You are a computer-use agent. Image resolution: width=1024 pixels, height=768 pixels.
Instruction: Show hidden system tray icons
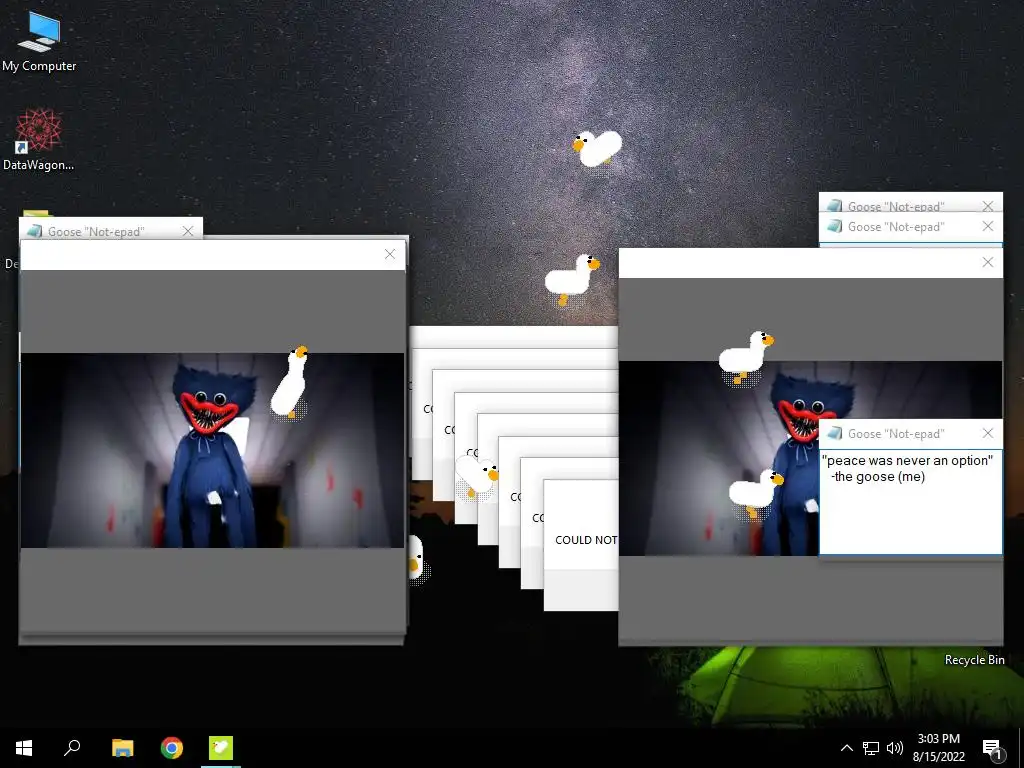click(846, 748)
